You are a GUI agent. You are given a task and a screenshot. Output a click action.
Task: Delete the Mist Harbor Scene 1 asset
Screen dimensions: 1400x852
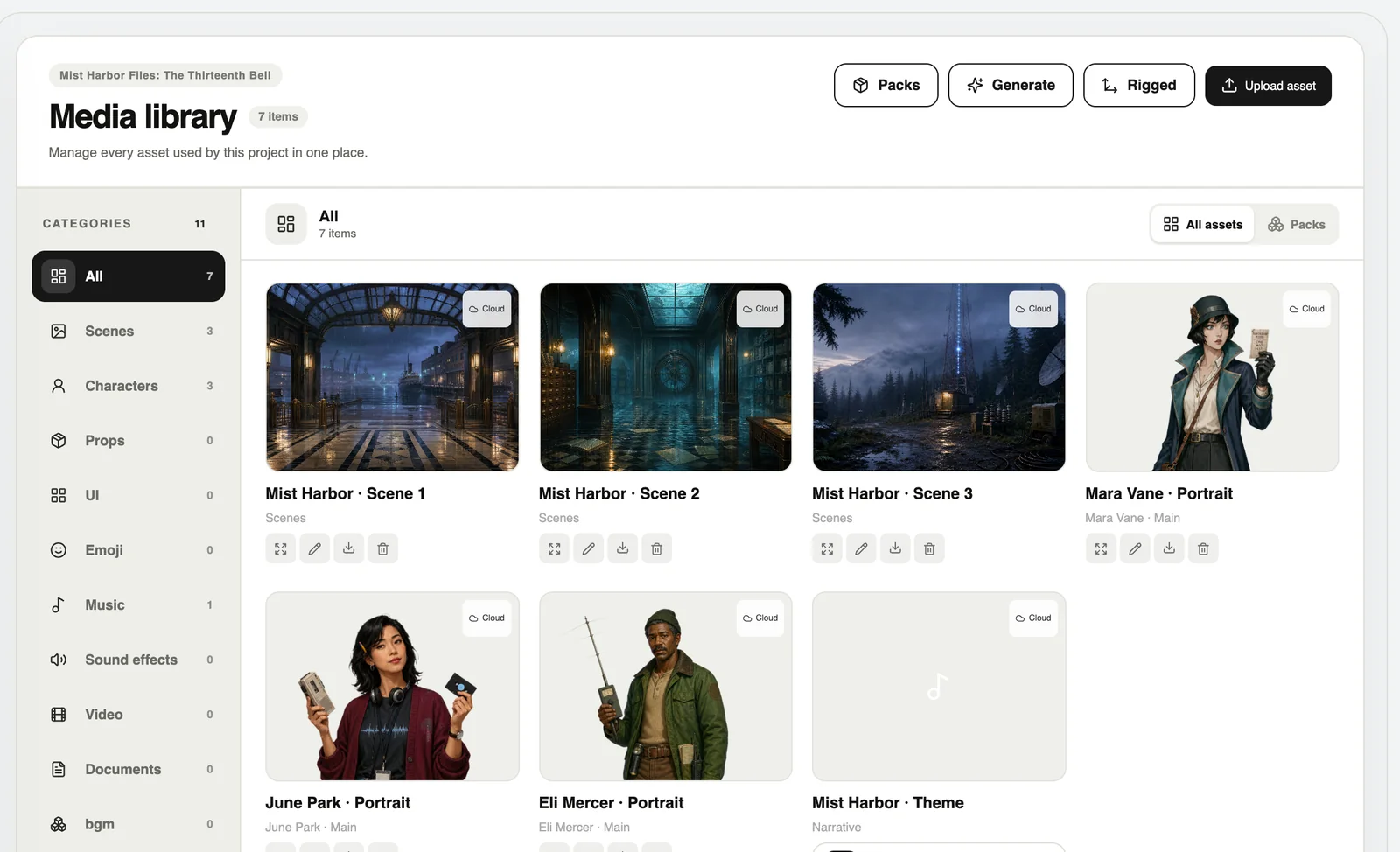tap(383, 548)
